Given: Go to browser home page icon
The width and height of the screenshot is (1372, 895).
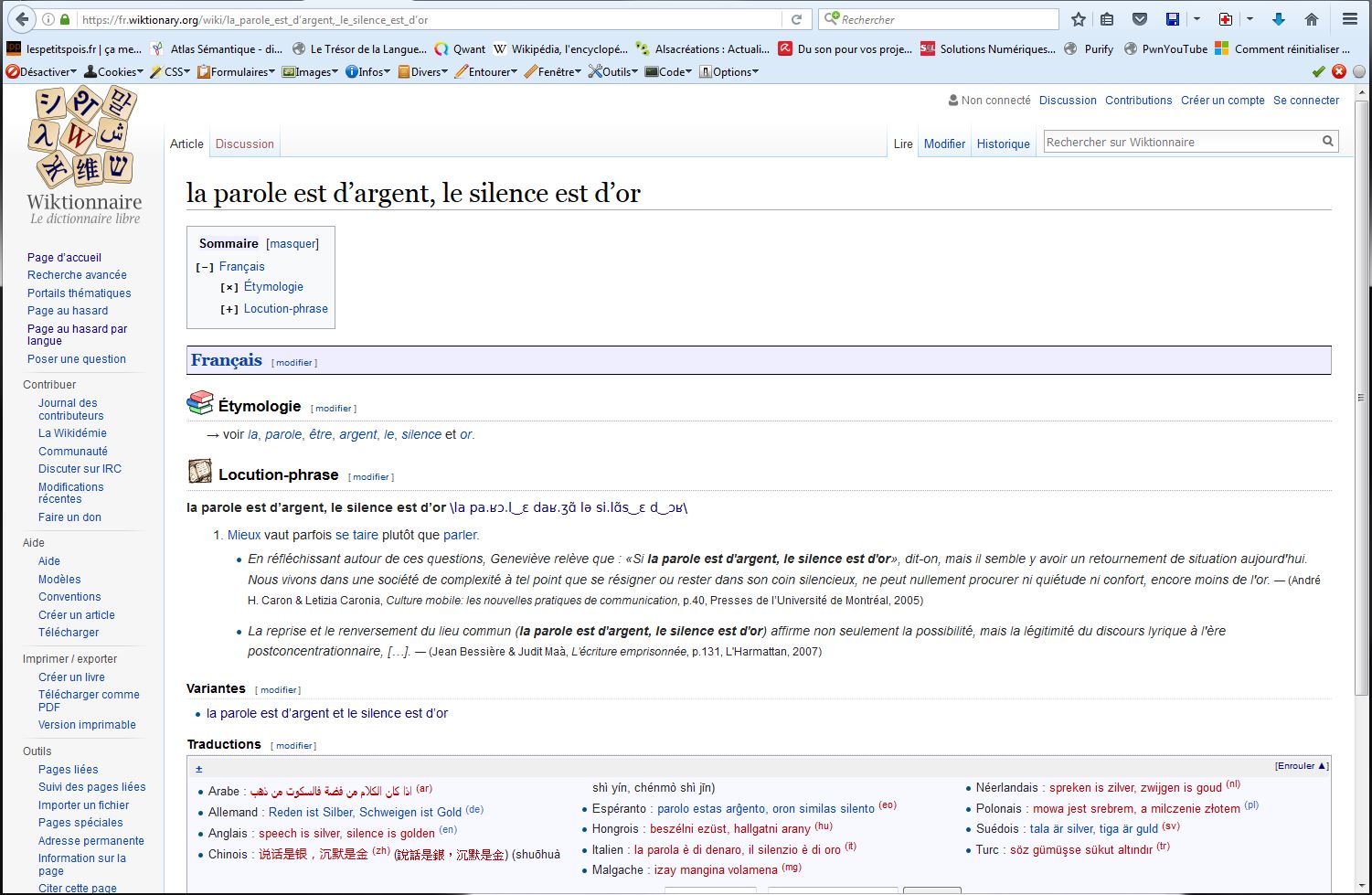Looking at the screenshot, I should pos(1312,19).
